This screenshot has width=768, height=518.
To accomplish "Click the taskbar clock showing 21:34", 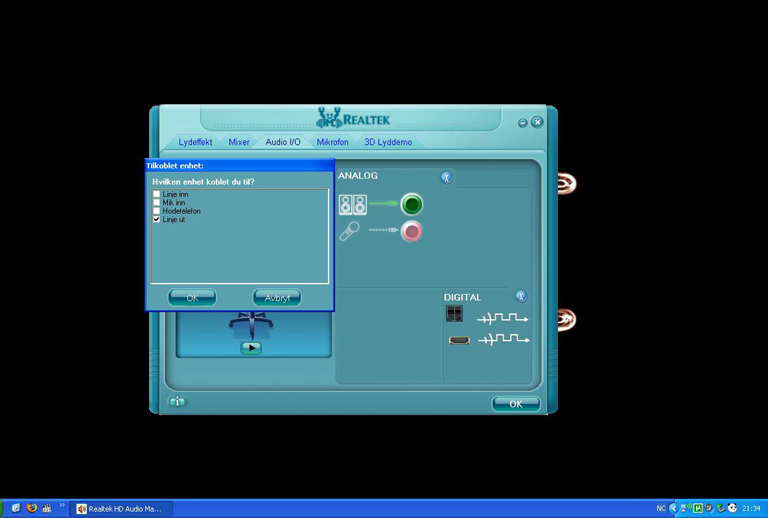I will (x=751, y=509).
